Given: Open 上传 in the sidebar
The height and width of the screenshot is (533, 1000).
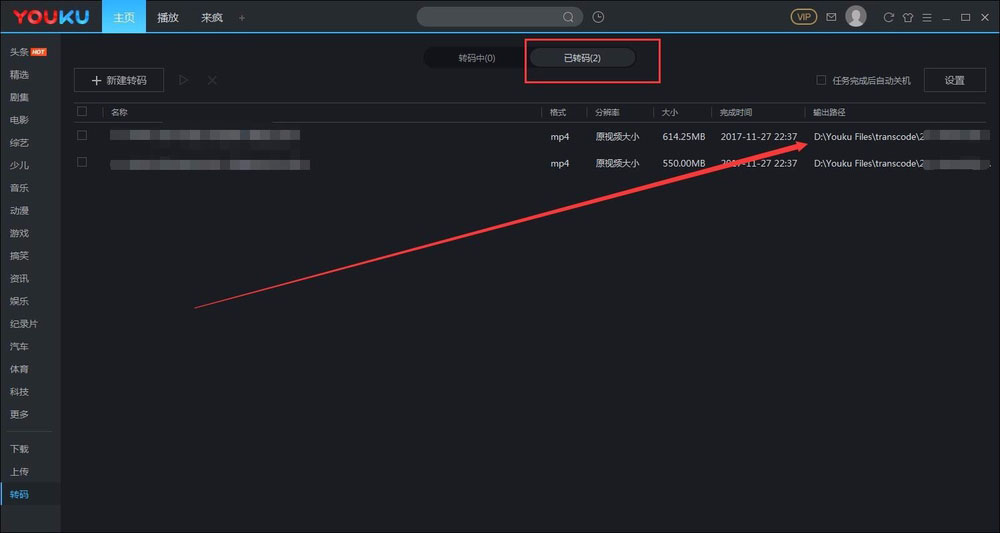Looking at the screenshot, I should 19,472.
